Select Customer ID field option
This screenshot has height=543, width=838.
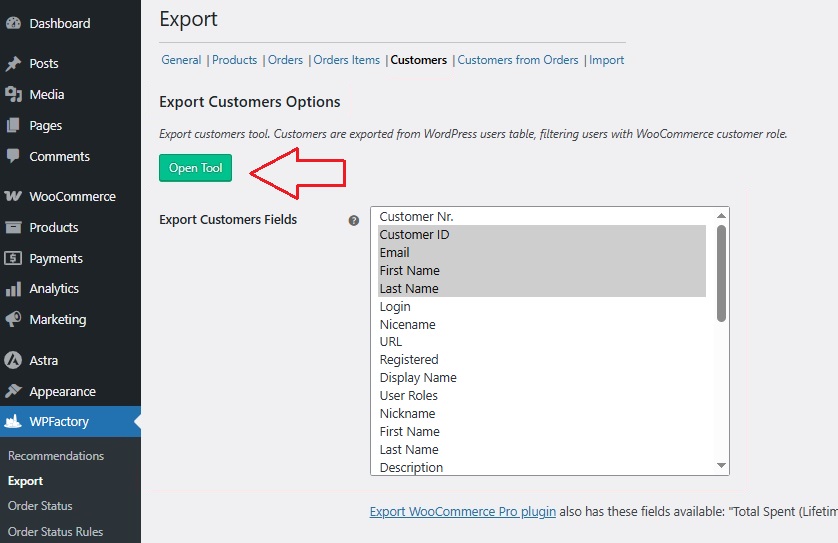click(x=542, y=234)
